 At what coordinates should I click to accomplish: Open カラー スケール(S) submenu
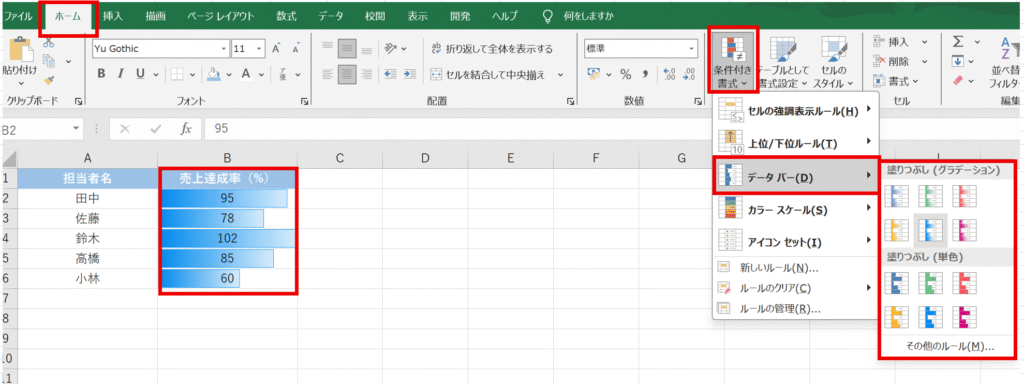pyautogui.click(x=795, y=209)
